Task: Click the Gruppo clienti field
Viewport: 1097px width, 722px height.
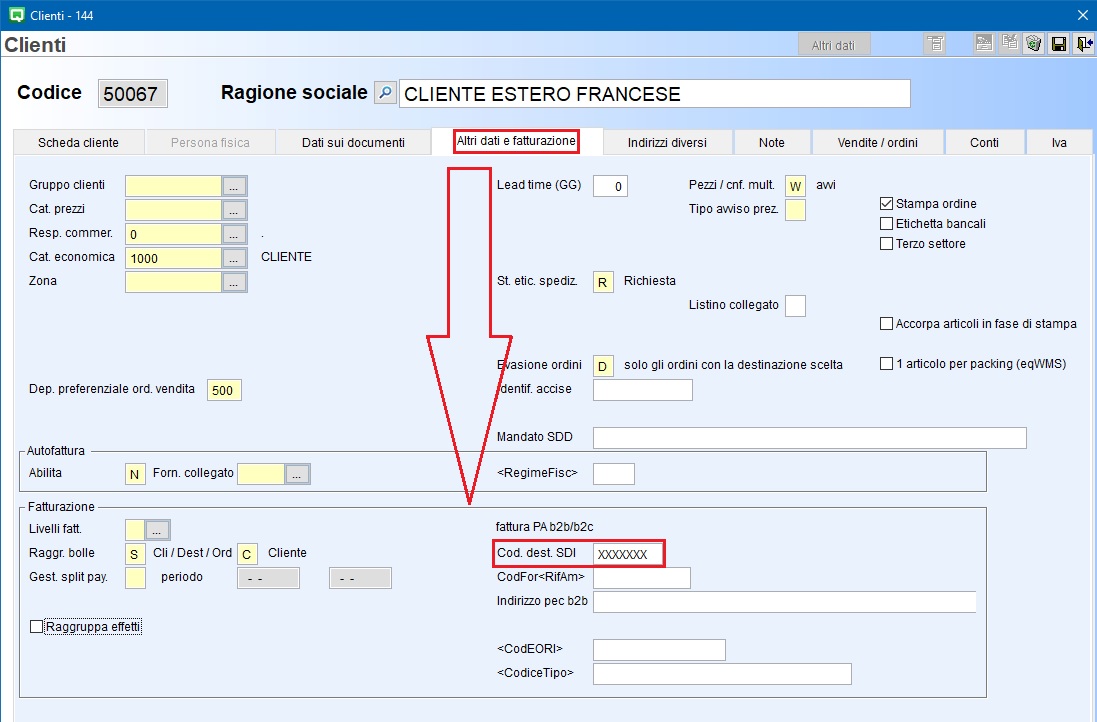Action: 174,186
